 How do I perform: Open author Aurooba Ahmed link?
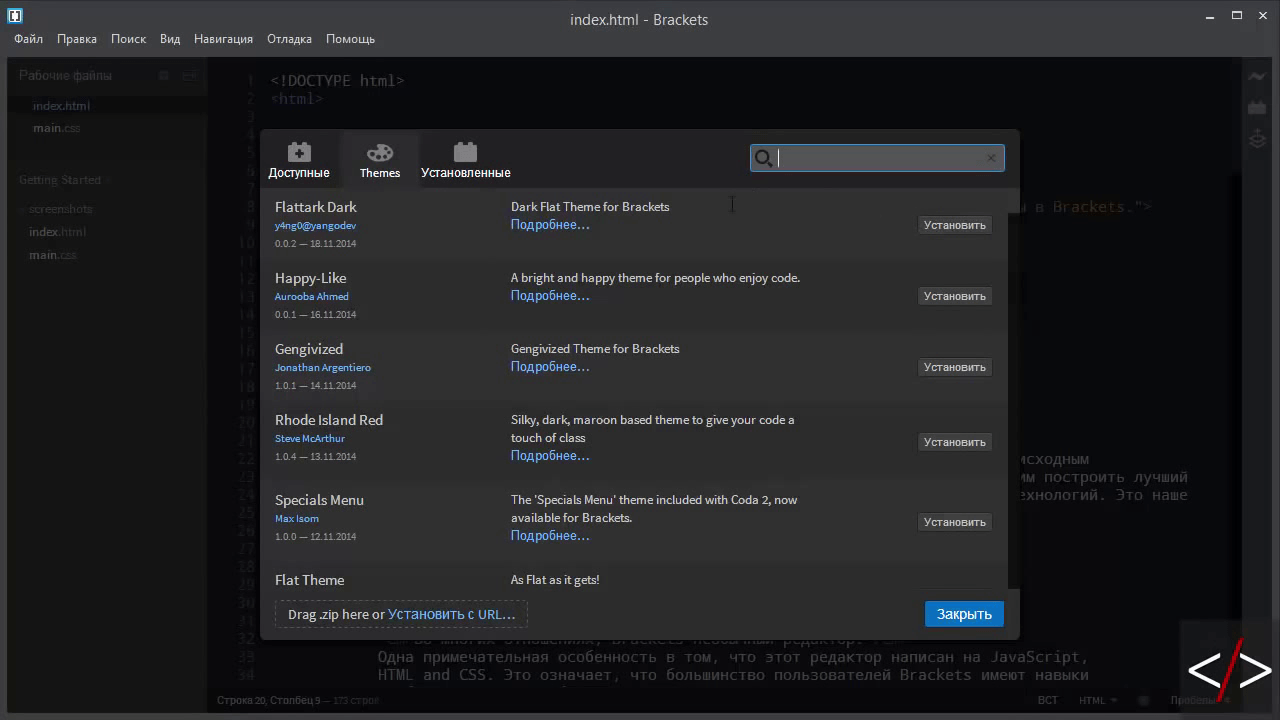312,297
